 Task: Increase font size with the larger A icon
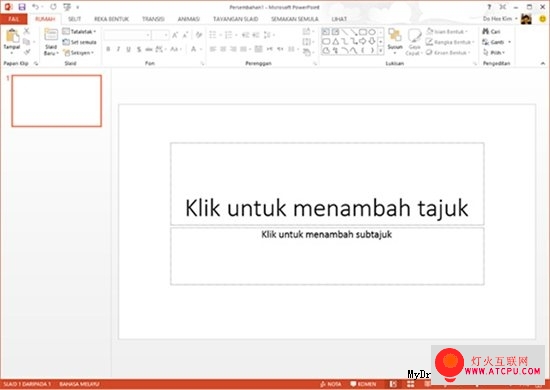coord(175,35)
